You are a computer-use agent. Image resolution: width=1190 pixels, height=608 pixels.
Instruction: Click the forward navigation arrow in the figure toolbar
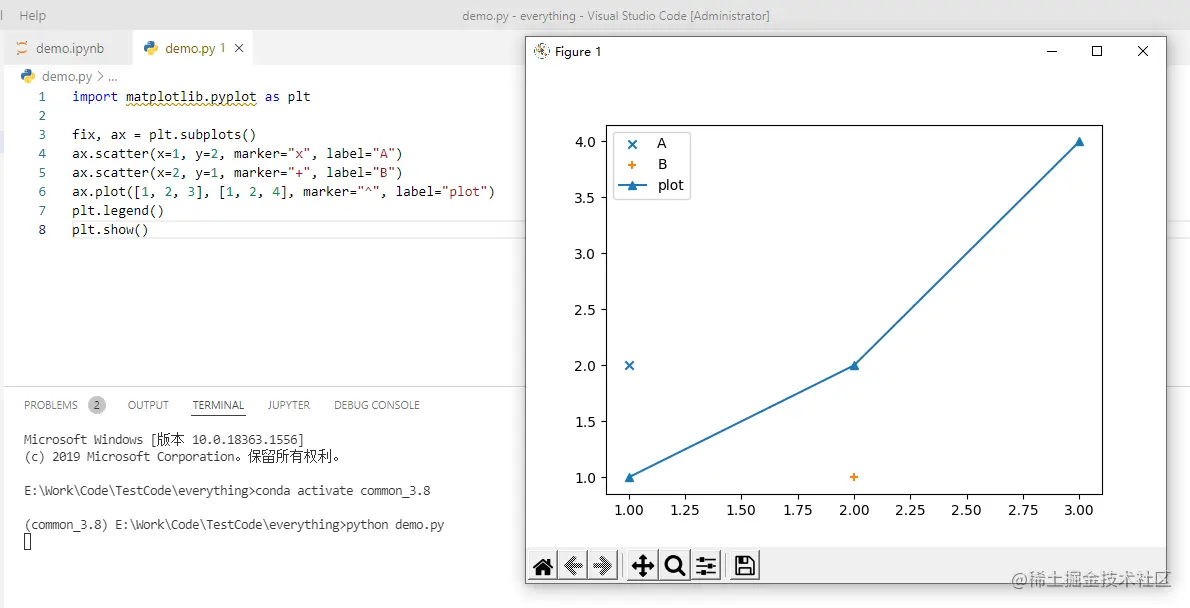coord(603,565)
